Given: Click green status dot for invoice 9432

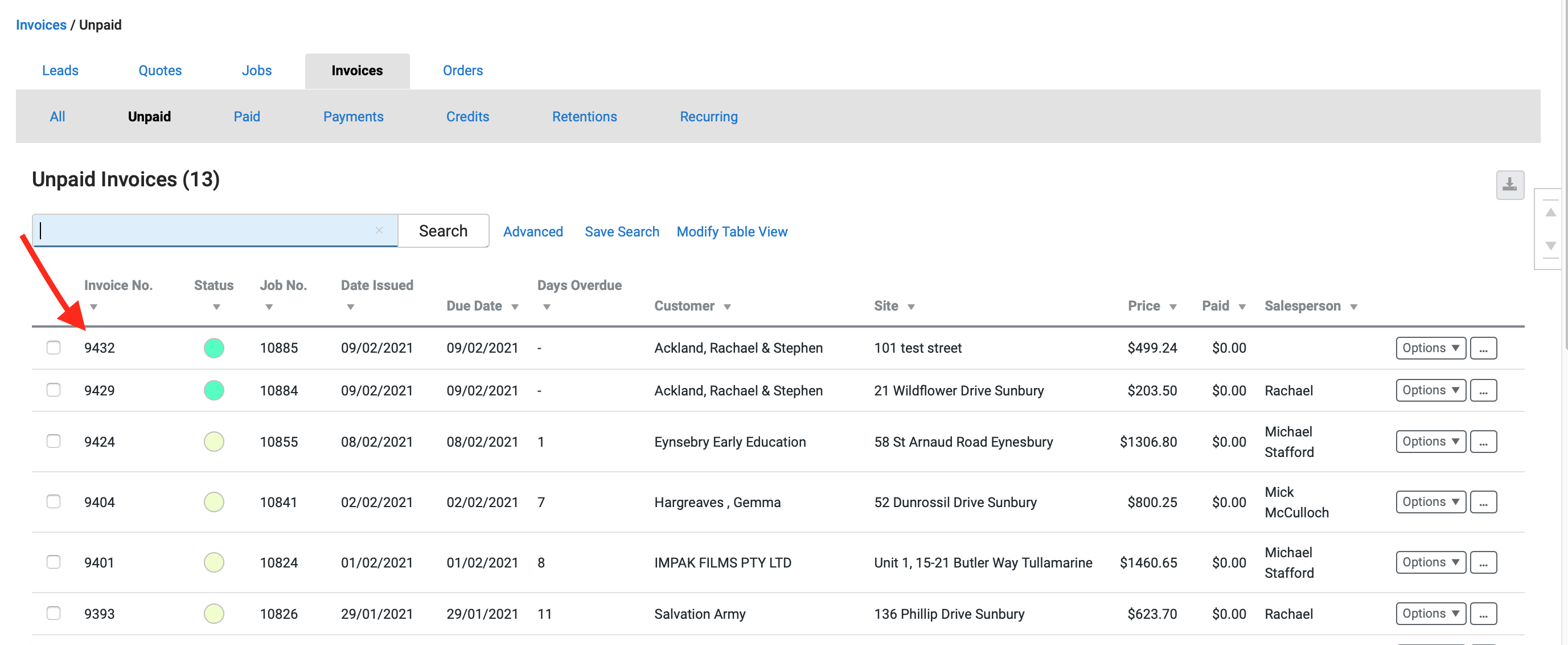Looking at the screenshot, I should pos(214,348).
